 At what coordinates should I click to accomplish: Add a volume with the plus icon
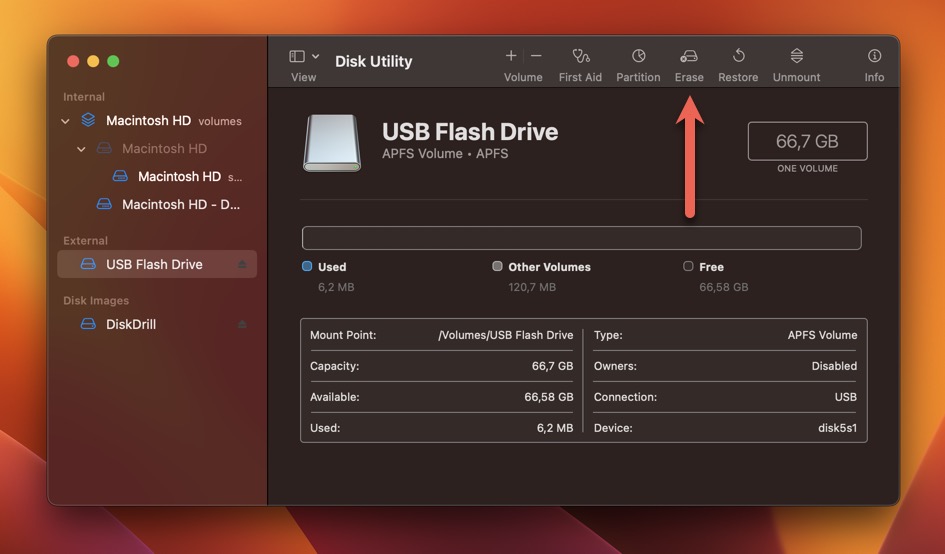[x=510, y=55]
